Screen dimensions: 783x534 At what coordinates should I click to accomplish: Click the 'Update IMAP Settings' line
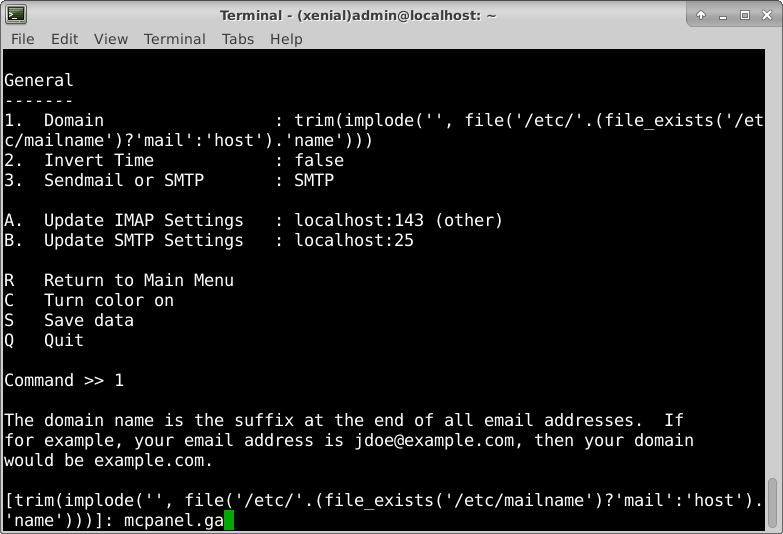[x=143, y=220]
